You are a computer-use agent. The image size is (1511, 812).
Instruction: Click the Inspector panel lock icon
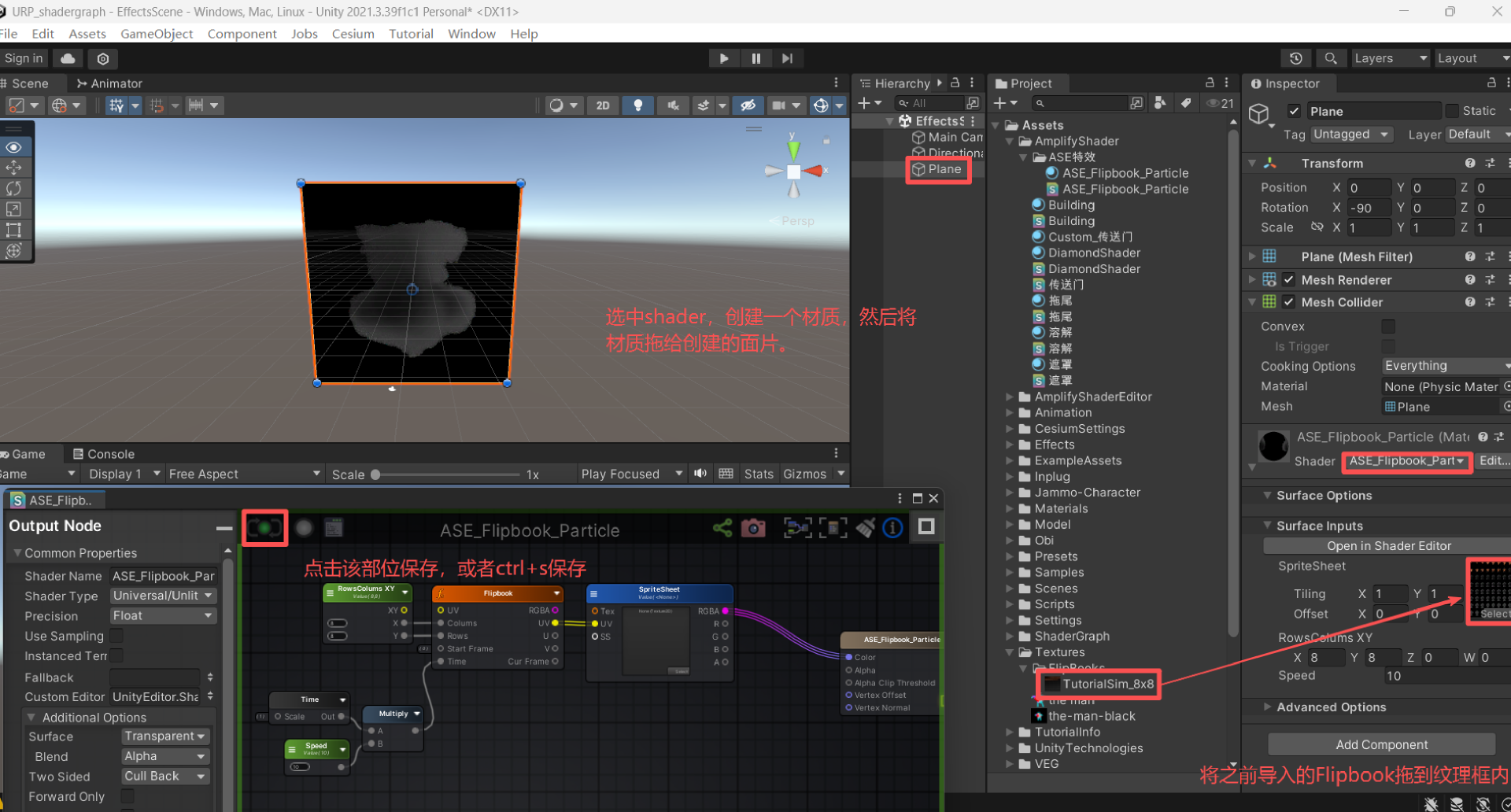click(1491, 83)
